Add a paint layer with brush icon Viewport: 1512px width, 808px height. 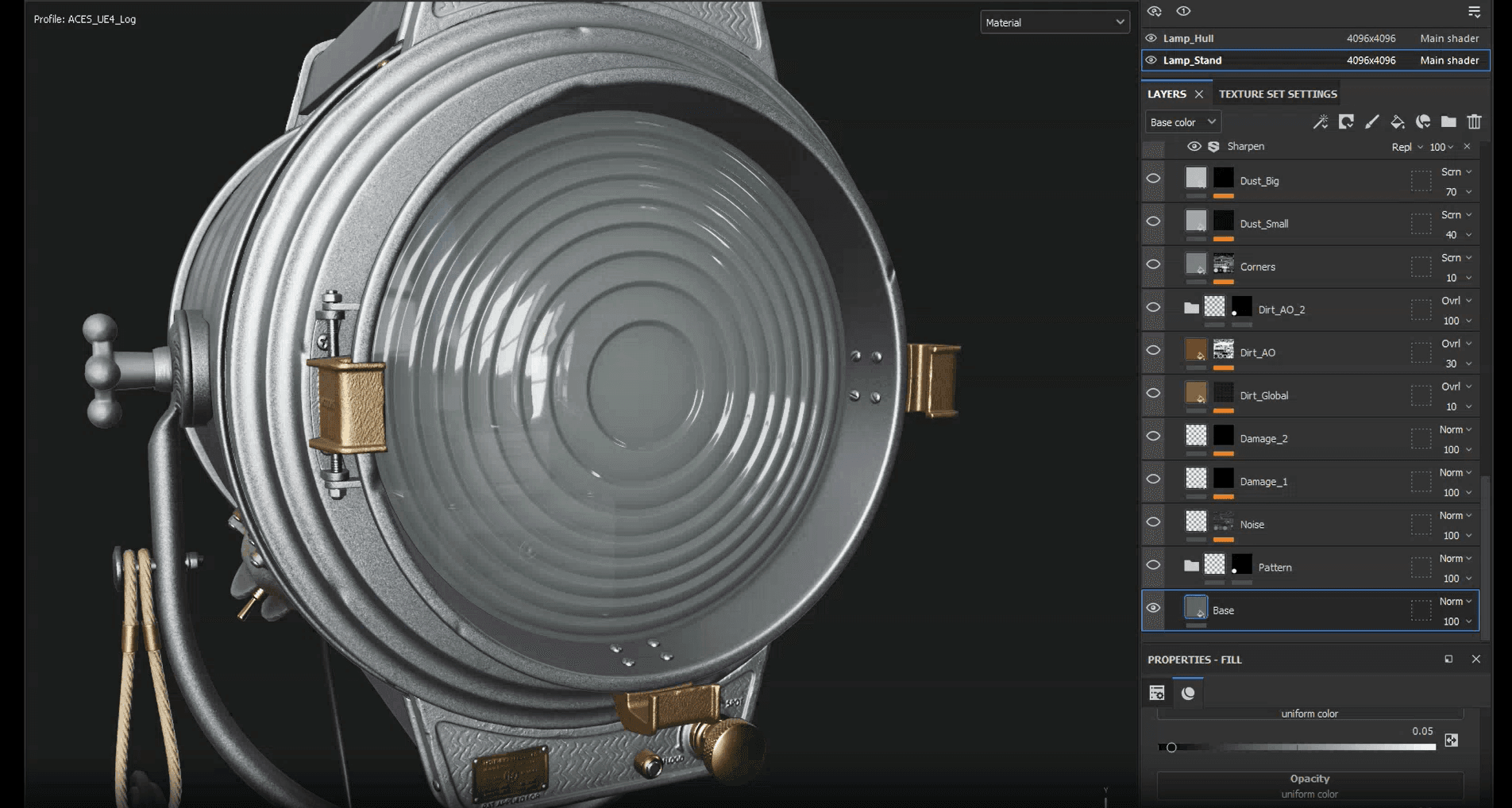1371,121
